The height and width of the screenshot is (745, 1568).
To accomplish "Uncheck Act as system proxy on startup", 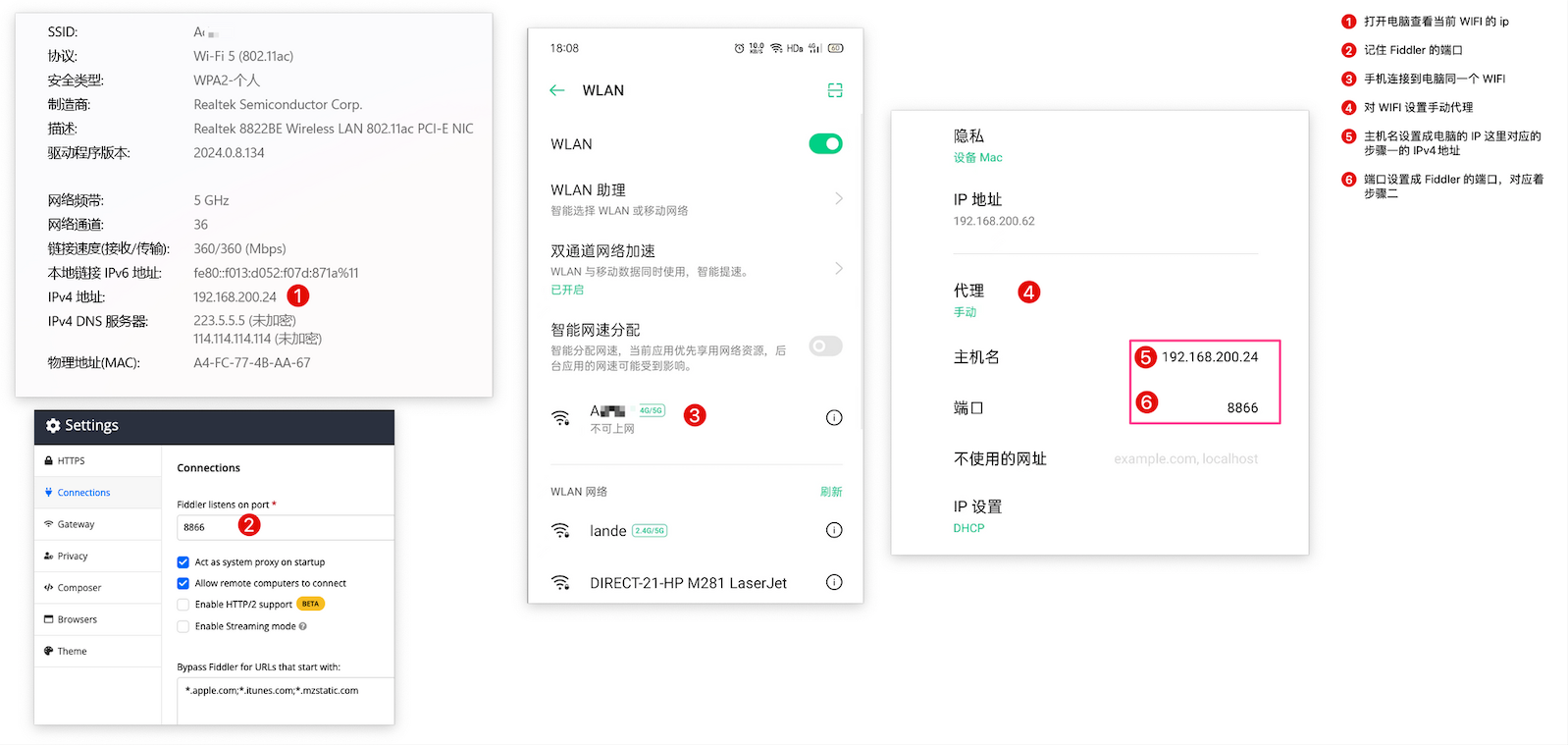I will [183, 562].
